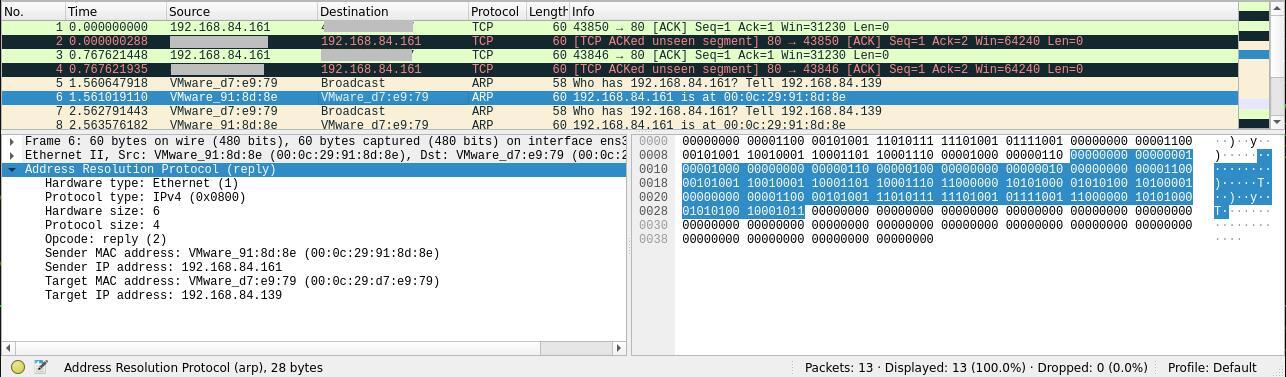Screen dimensions: 1286x377
Task: Sort packets by the Length column header
Action: pos(547,11)
